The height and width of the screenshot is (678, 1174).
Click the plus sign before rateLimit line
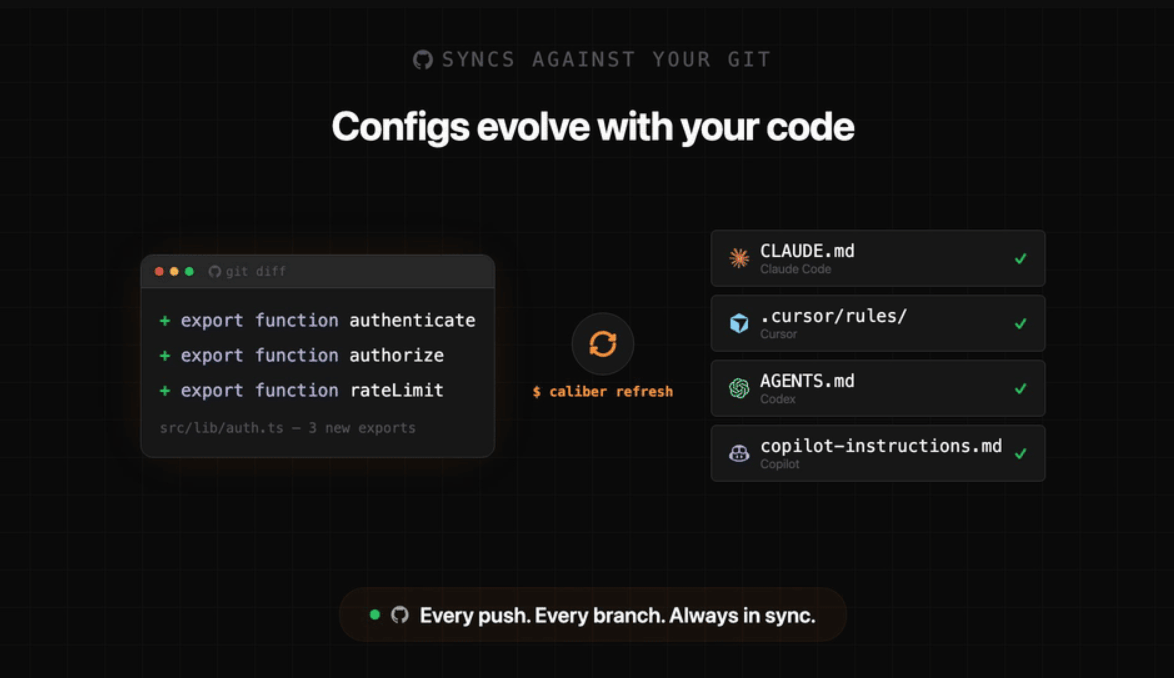tap(165, 391)
